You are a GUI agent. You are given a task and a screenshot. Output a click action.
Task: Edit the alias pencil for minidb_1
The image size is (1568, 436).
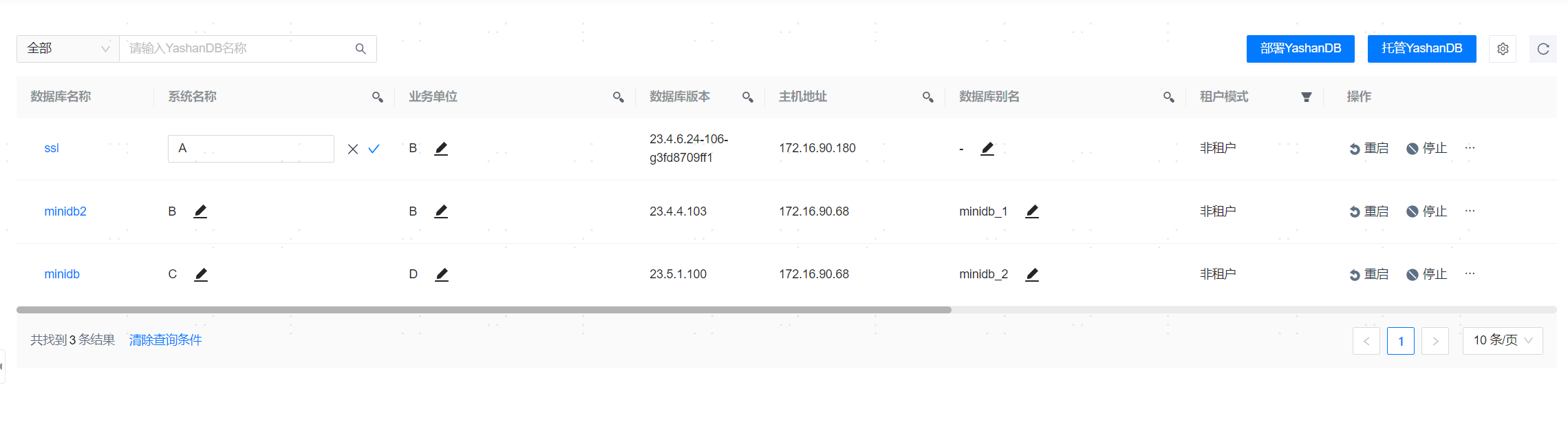coord(1031,211)
